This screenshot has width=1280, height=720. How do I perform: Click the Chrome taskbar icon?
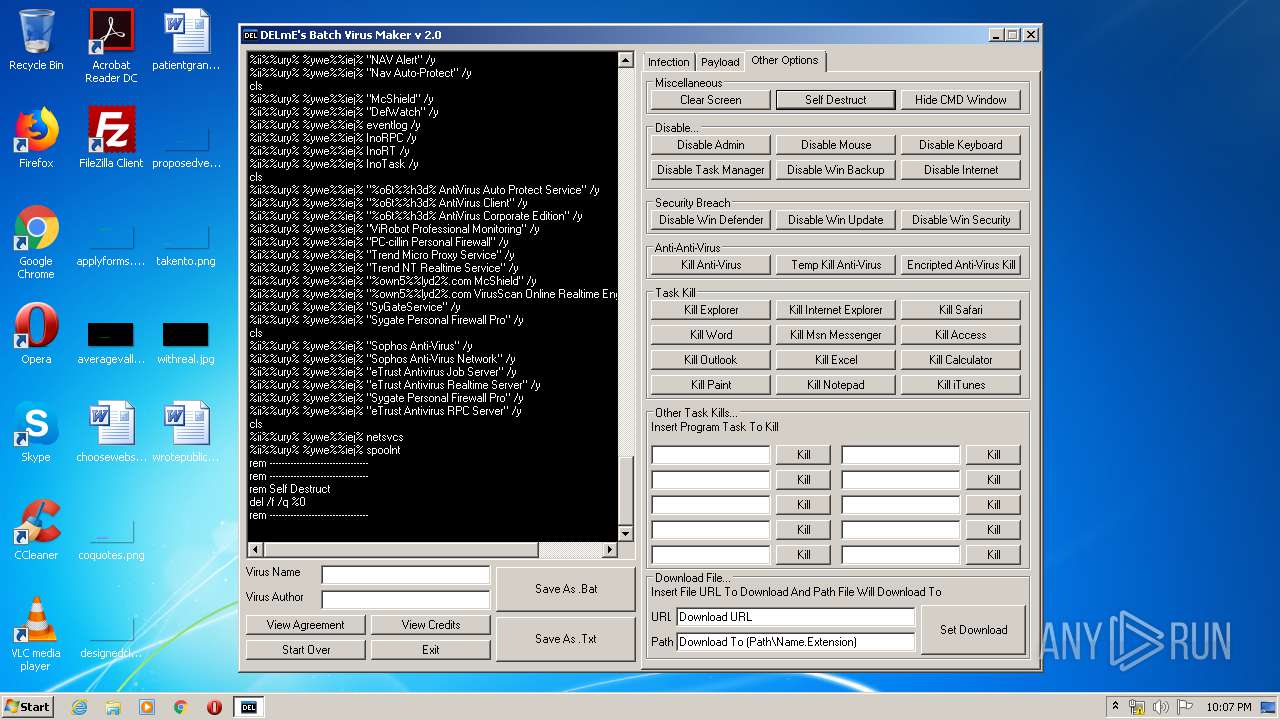point(180,707)
